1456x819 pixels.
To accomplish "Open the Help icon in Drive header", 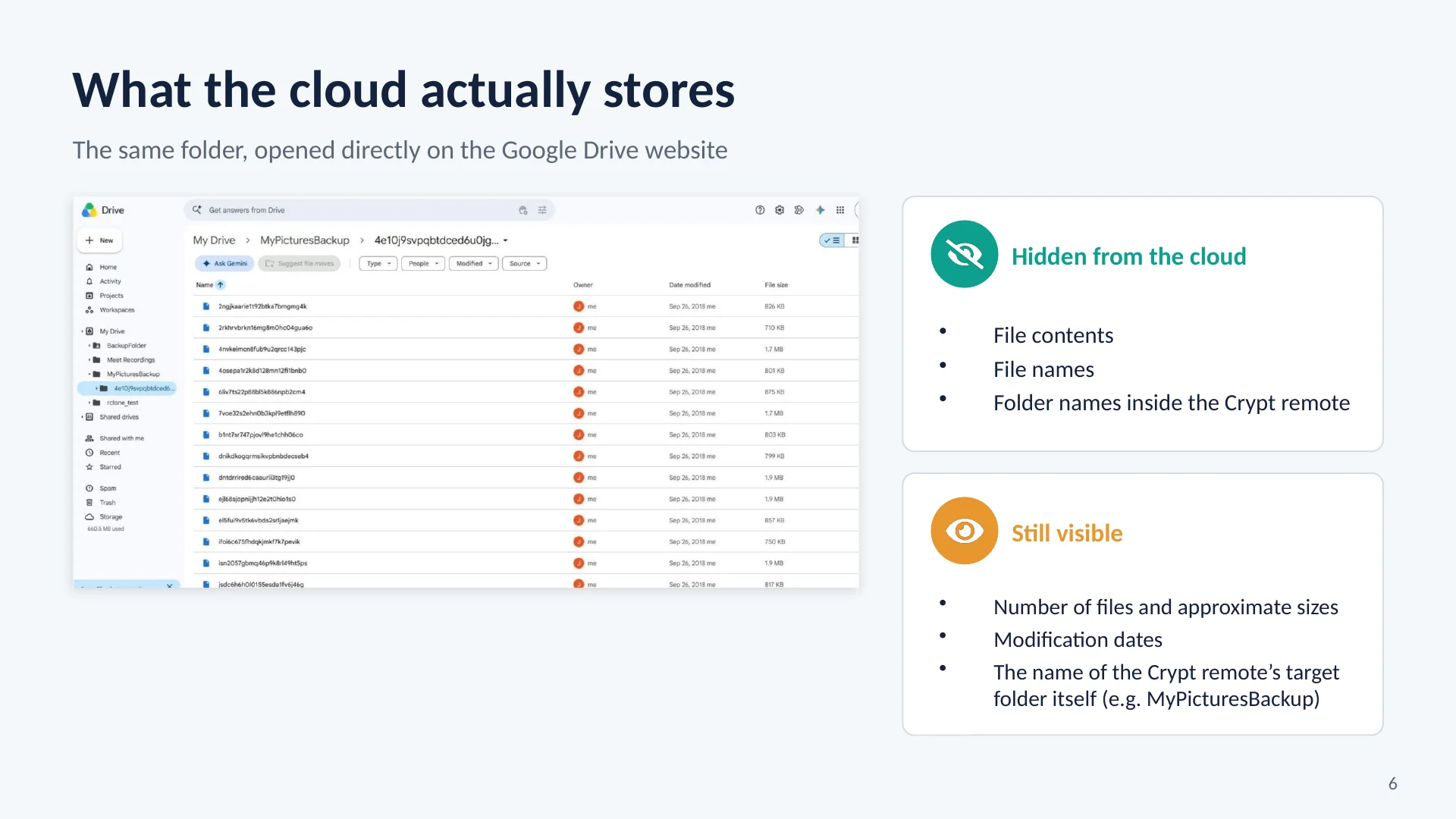I will 760,210.
